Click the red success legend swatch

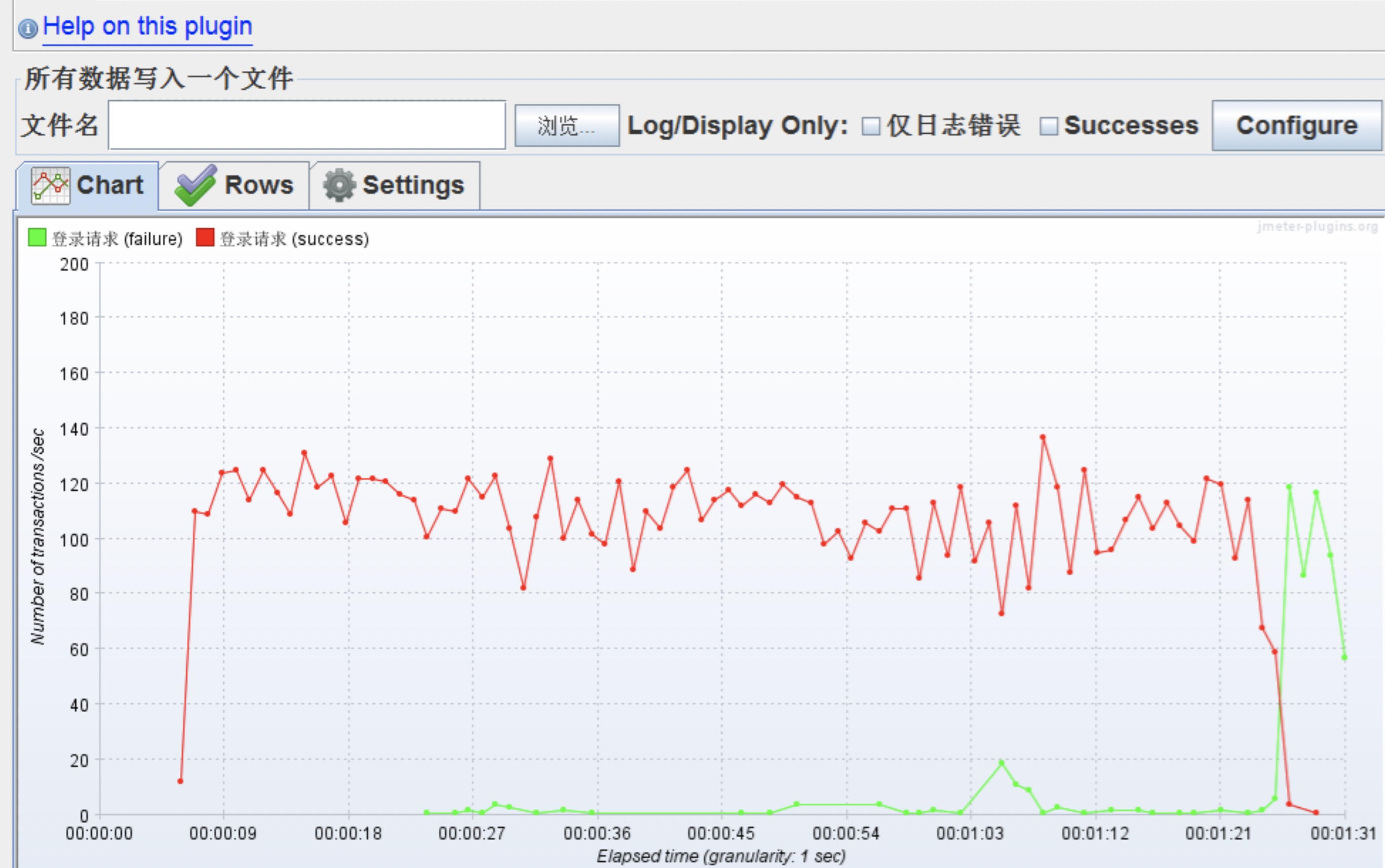(x=205, y=237)
